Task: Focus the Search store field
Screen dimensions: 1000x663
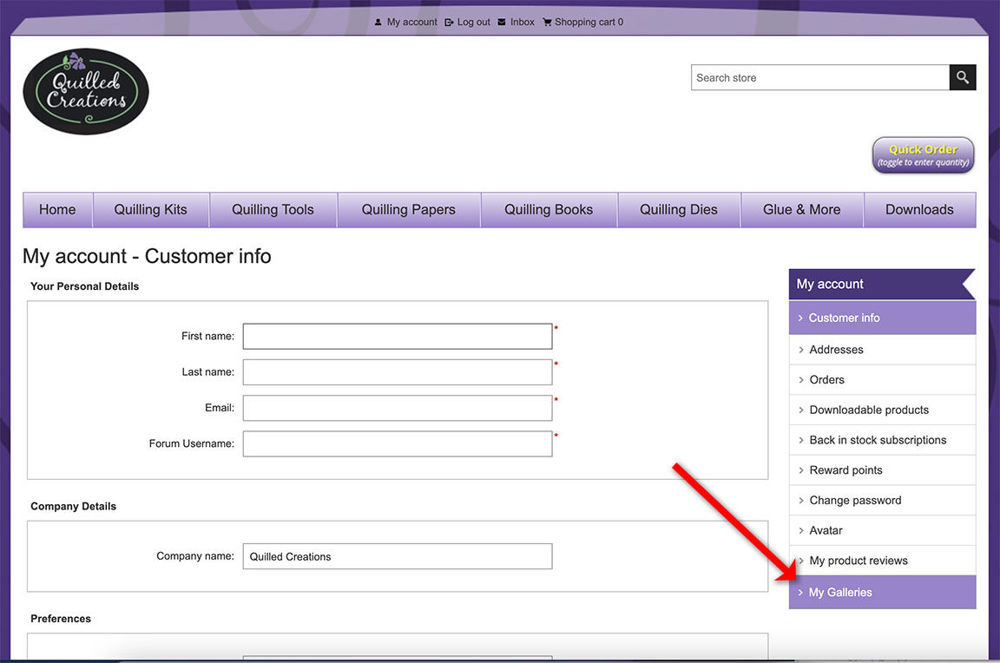Action: tap(820, 78)
